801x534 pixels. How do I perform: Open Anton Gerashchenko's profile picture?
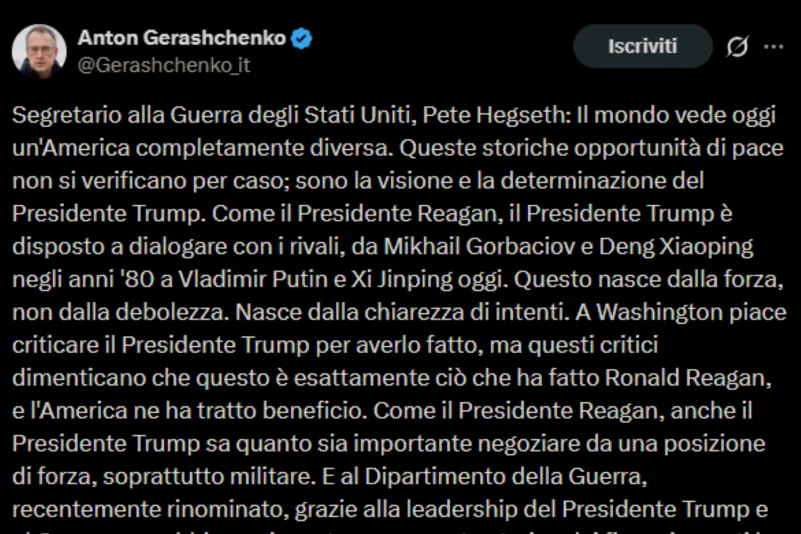click(39, 51)
